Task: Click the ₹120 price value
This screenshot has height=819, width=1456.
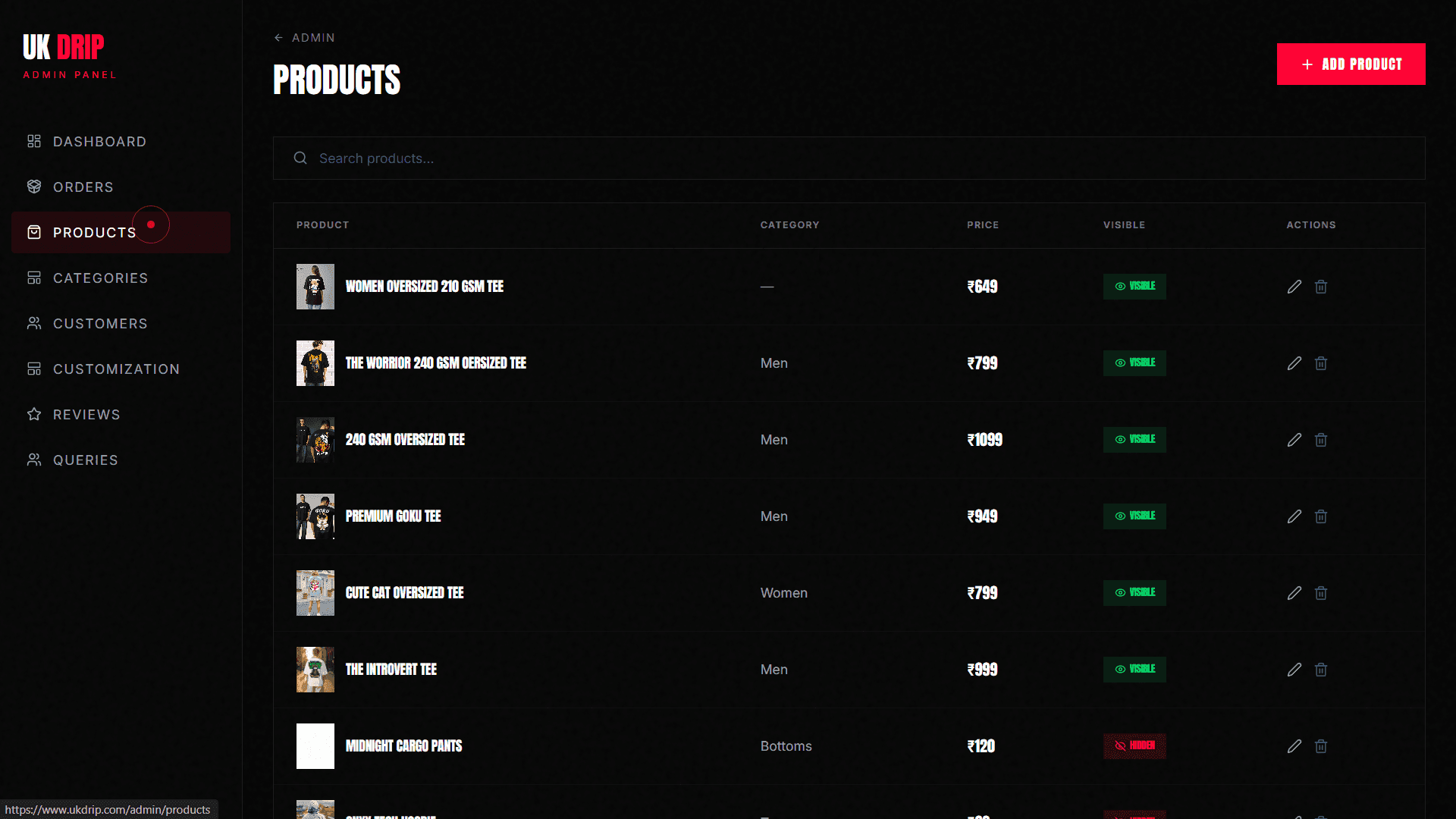Action: tap(981, 746)
